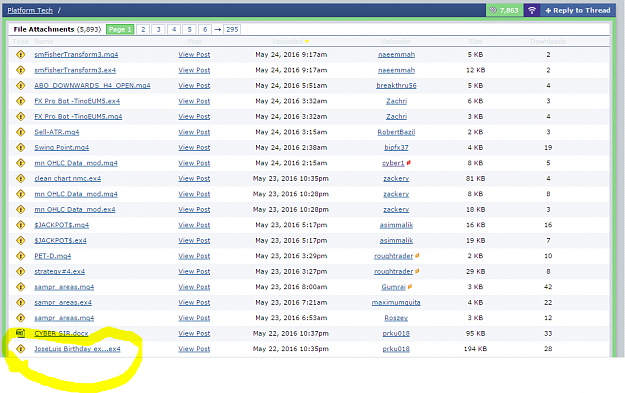Click the thread subscribe wifi icon

[532, 10]
